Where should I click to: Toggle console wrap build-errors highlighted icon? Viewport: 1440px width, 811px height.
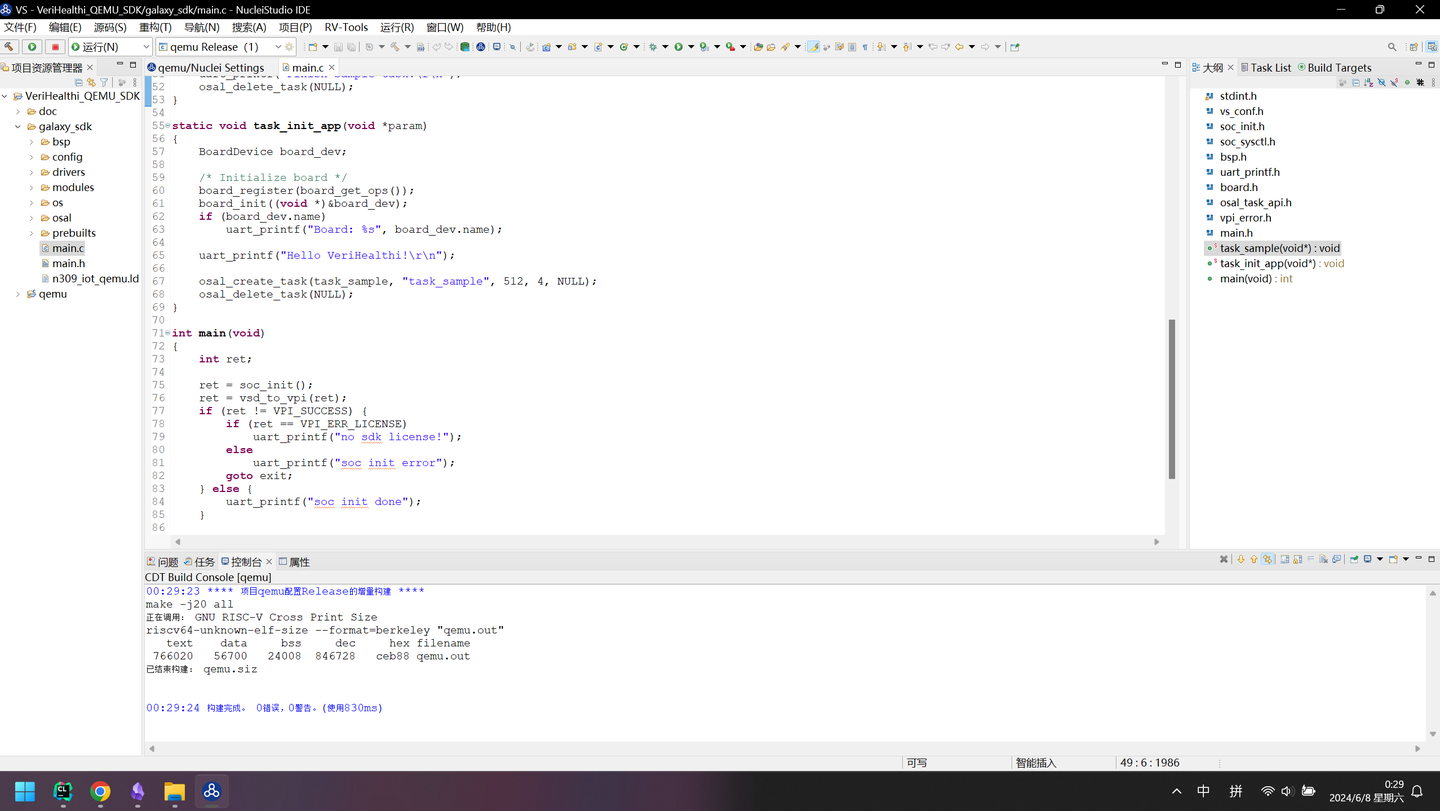[x=1268, y=559]
